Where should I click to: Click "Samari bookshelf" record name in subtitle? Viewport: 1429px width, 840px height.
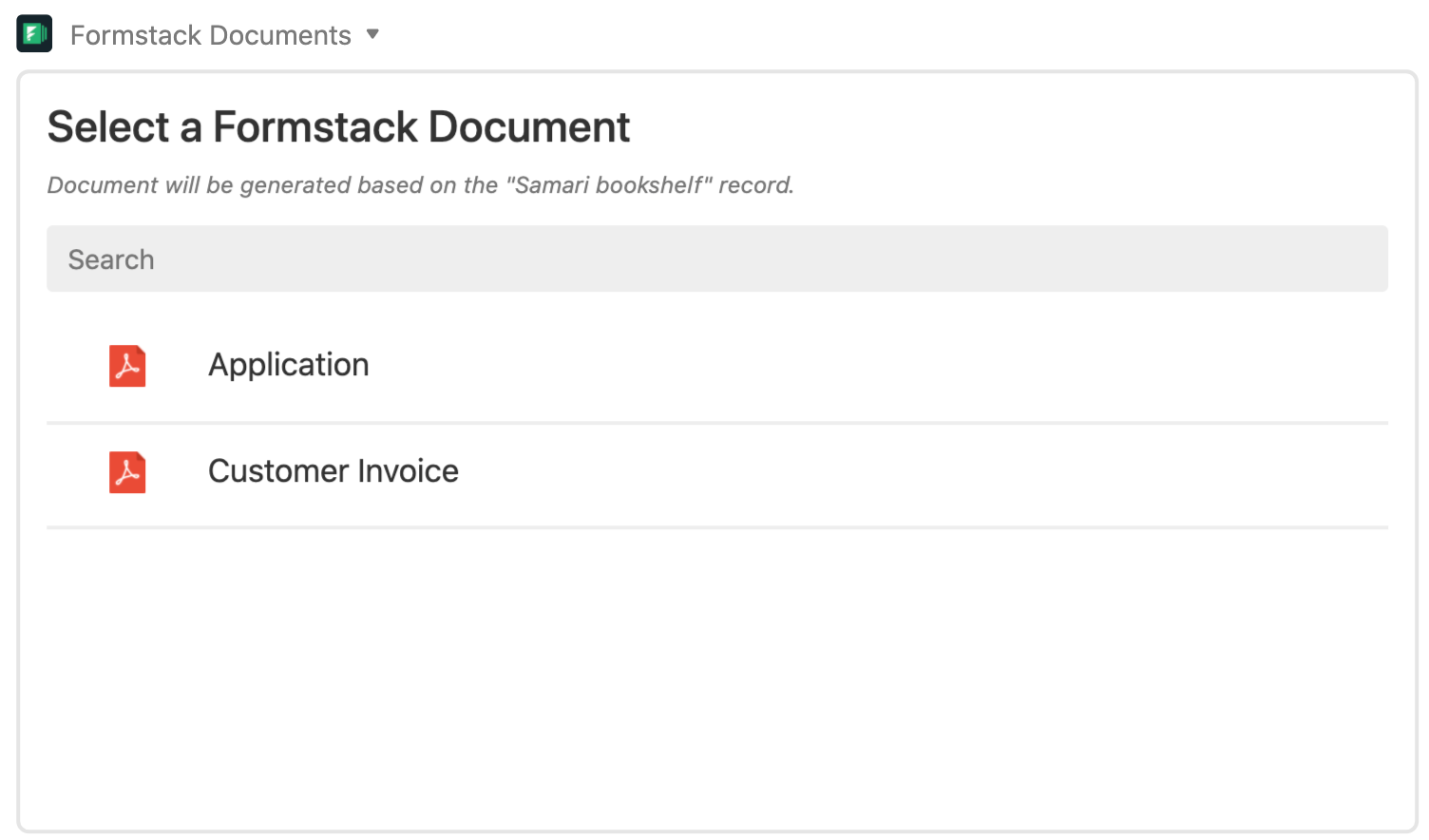coord(609,185)
